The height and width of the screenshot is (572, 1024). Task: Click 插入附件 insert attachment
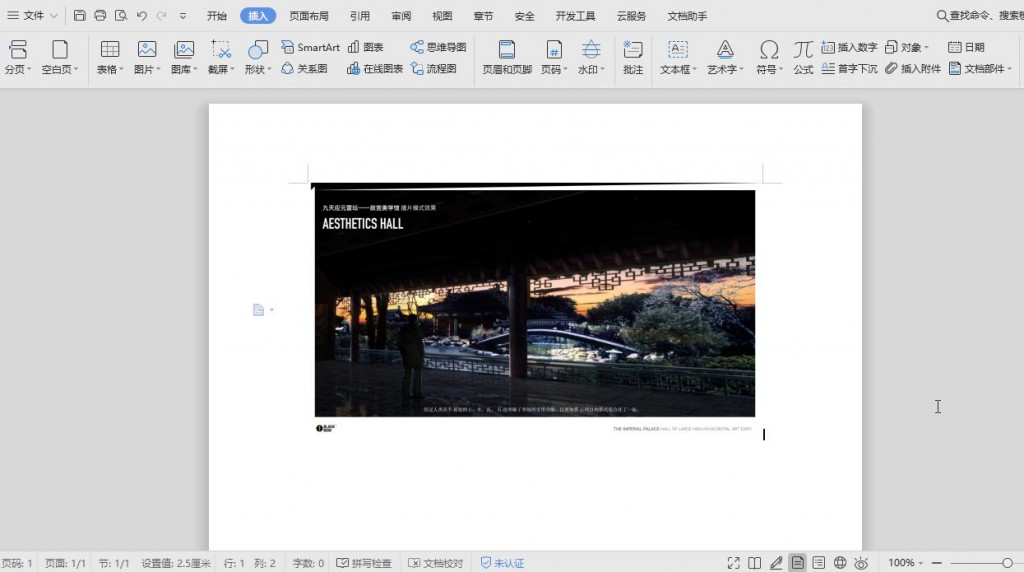(912, 69)
